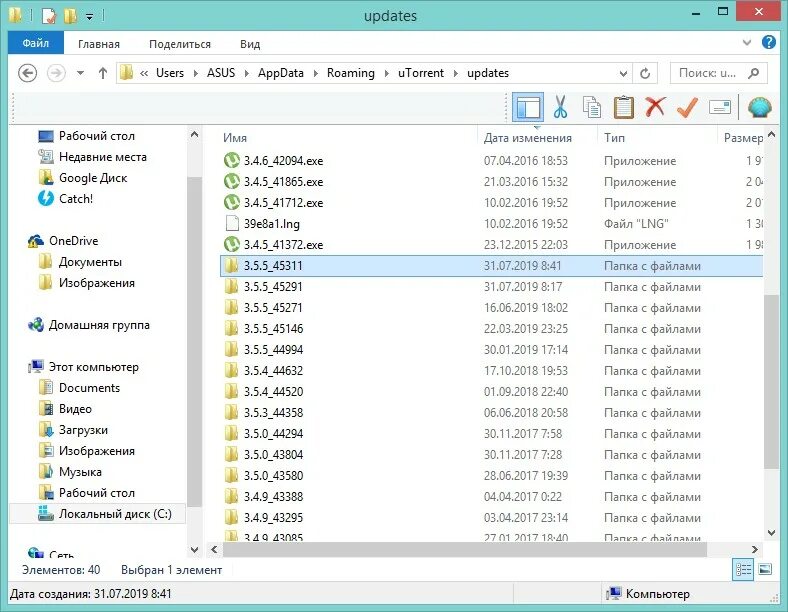
Task: Expand the address bar history dropdown
Action: pos(623,73)
